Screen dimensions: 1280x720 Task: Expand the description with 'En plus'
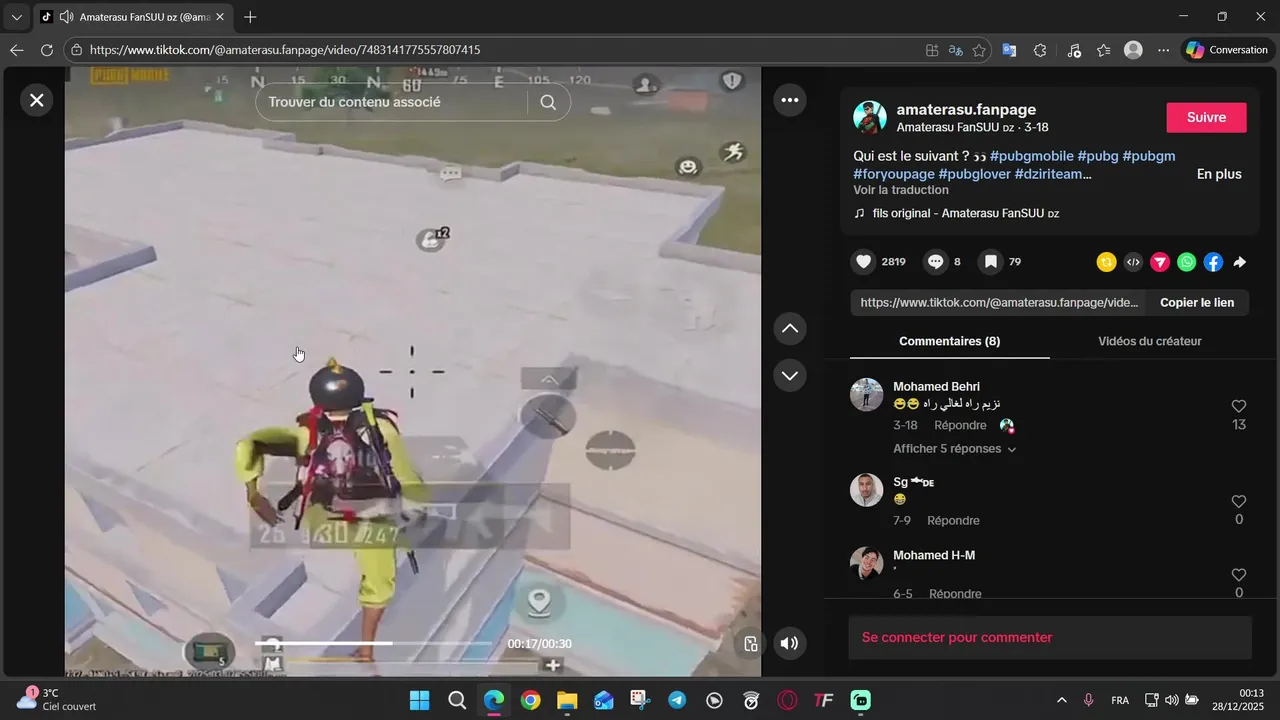(1219, 174)
